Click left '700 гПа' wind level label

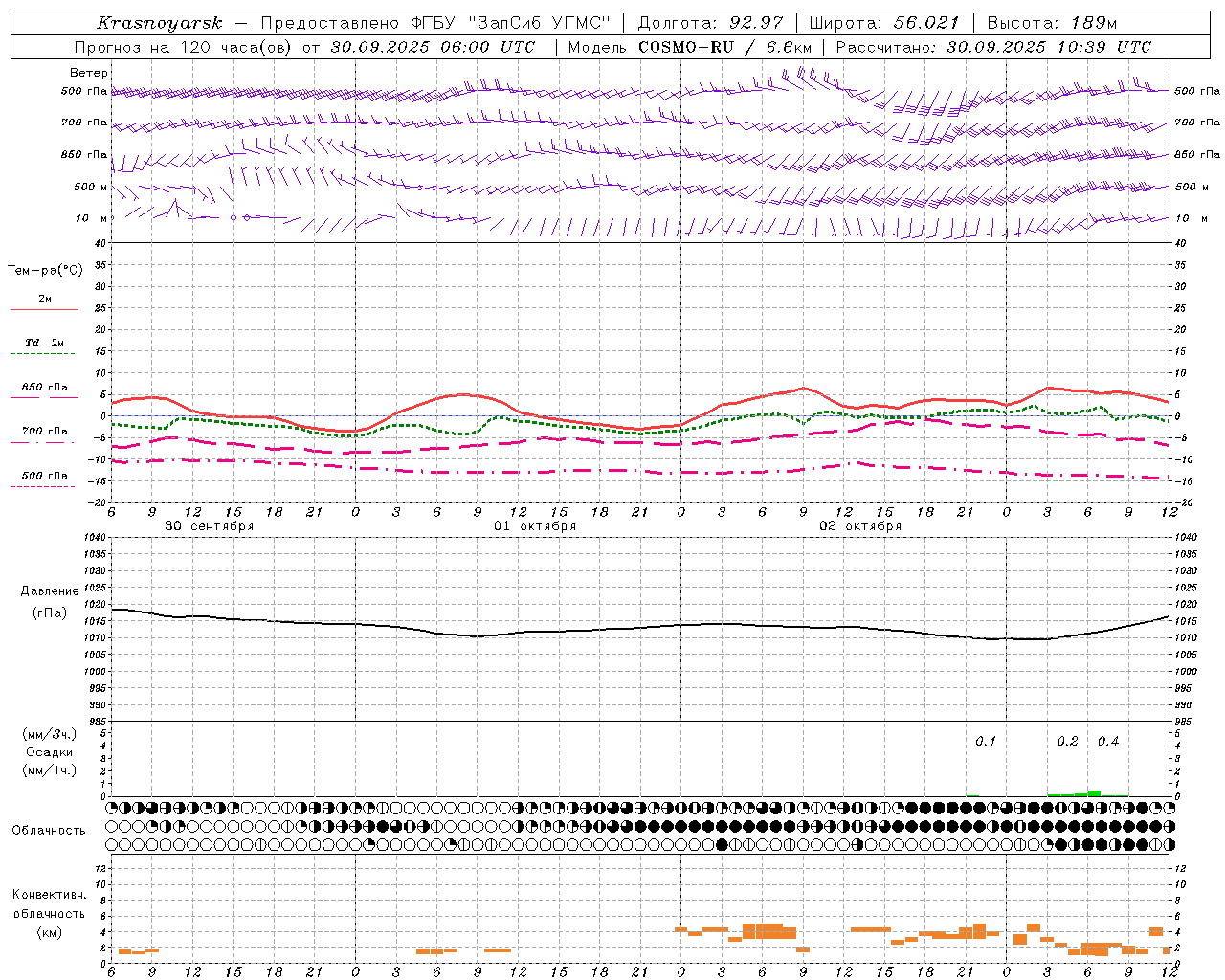click(x=83, y=122)
